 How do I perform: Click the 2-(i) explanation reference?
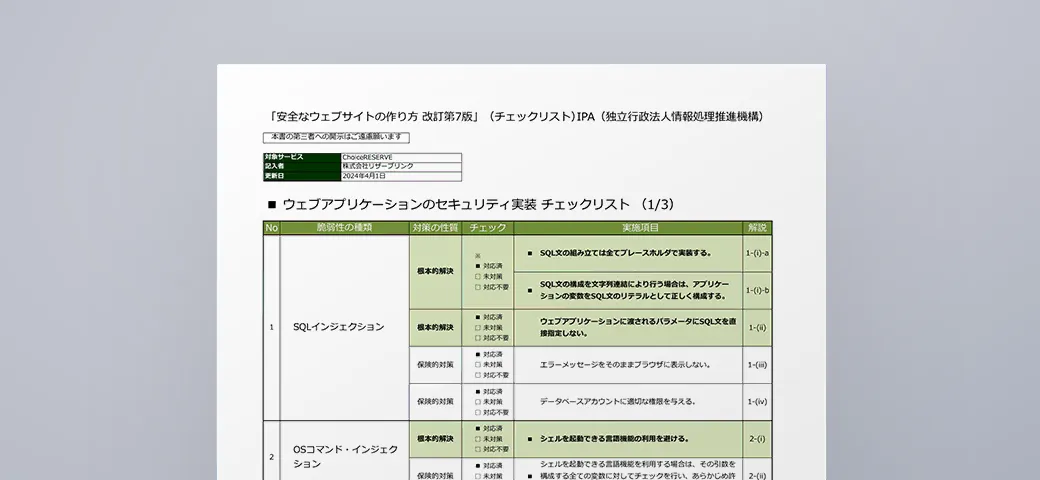pos(757,438)
